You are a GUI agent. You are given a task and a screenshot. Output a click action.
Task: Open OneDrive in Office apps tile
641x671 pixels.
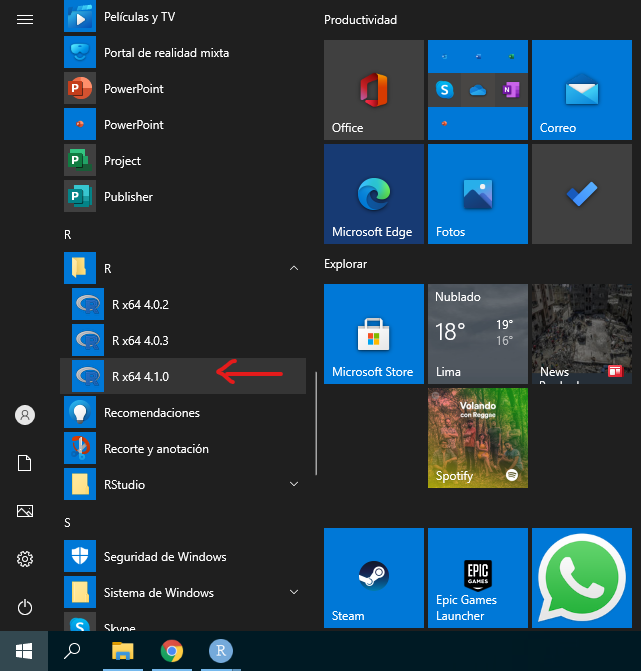click(478, 90)
